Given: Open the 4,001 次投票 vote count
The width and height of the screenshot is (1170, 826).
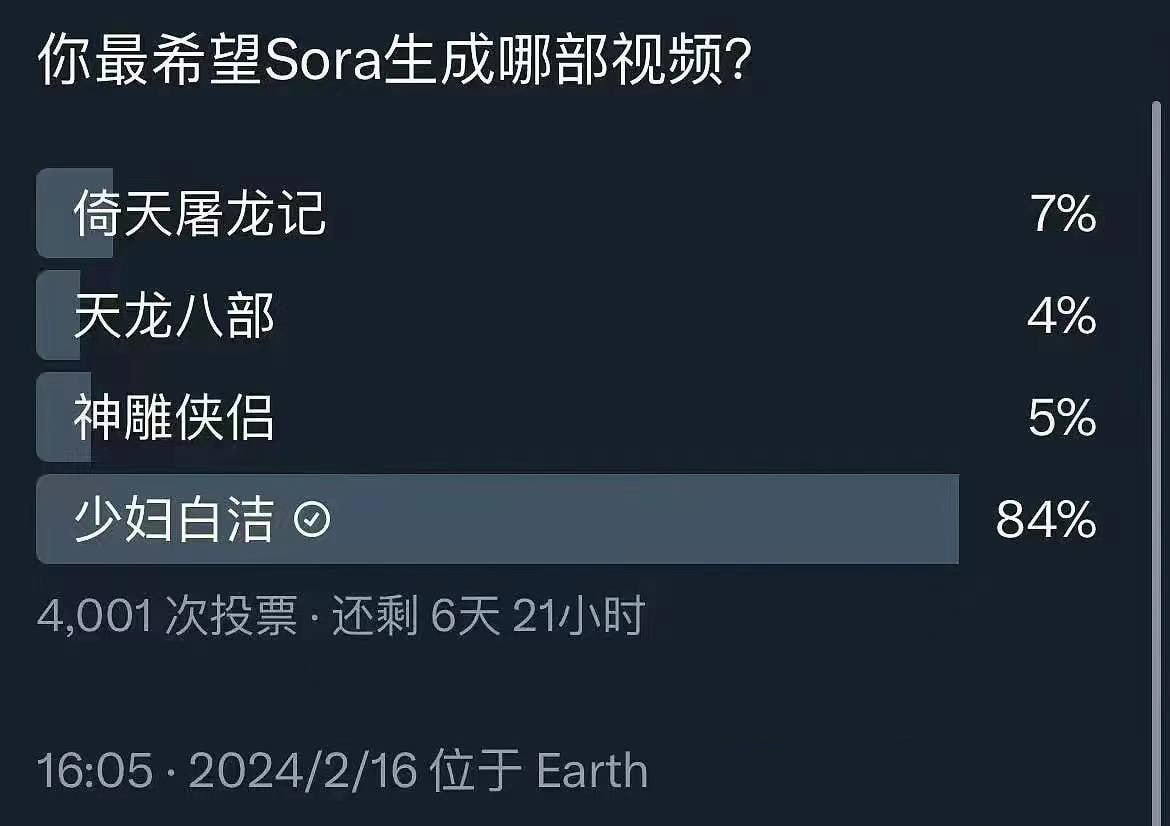Looking at the screenshot, I should pos(167,617).
